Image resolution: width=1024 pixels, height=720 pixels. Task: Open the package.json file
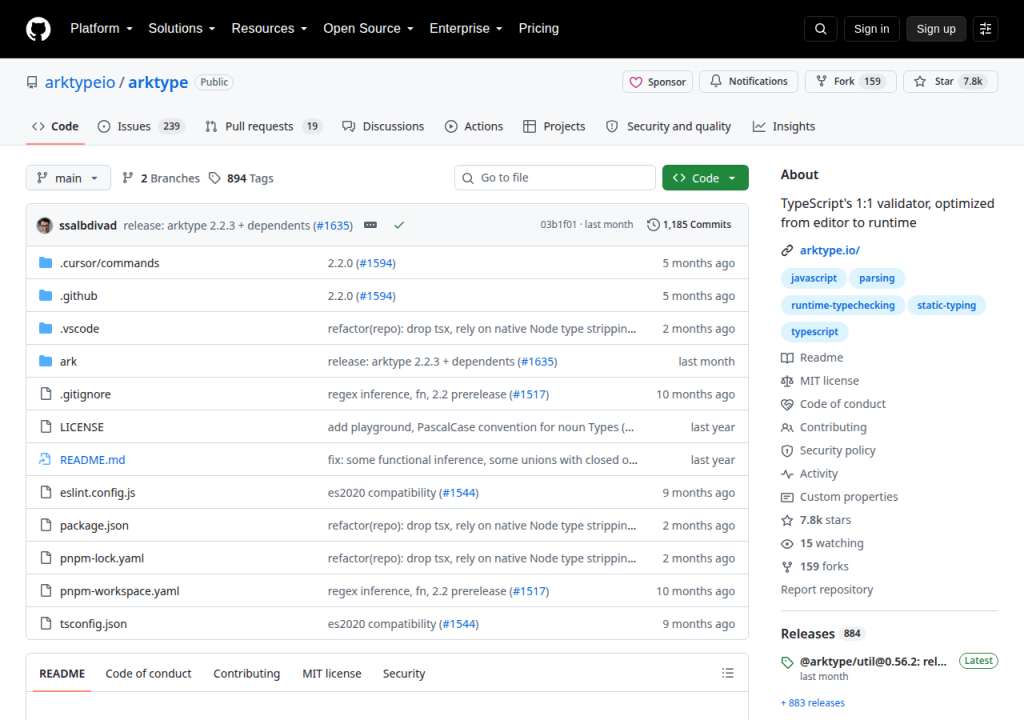pos(94,525)
